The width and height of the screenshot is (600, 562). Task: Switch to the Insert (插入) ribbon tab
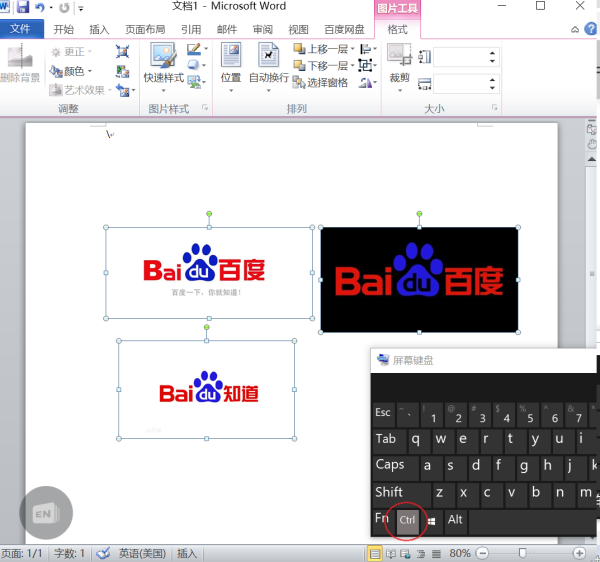click(x=99, y=29)
